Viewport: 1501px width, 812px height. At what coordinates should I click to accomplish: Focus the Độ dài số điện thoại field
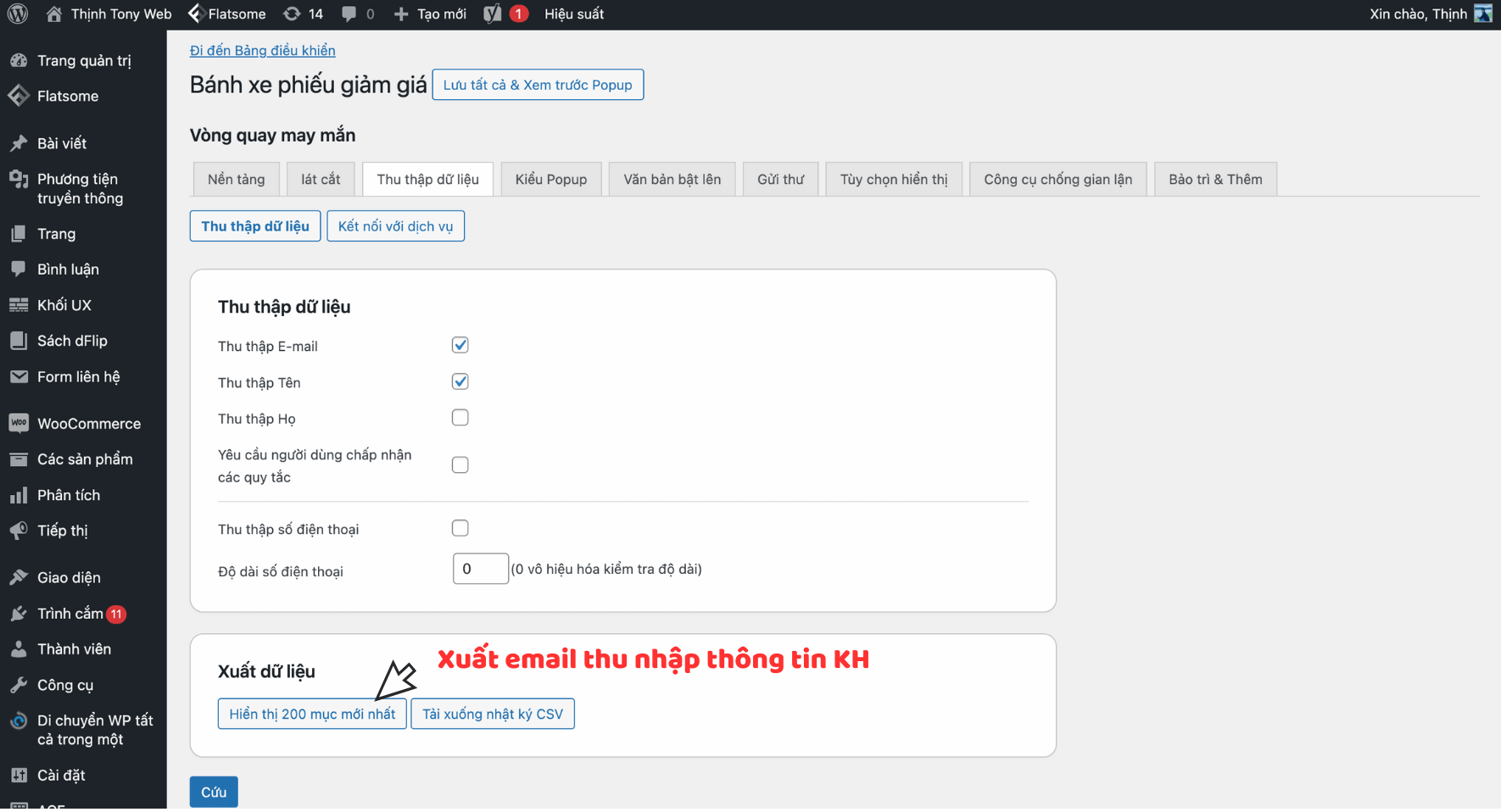click(480, 570)
